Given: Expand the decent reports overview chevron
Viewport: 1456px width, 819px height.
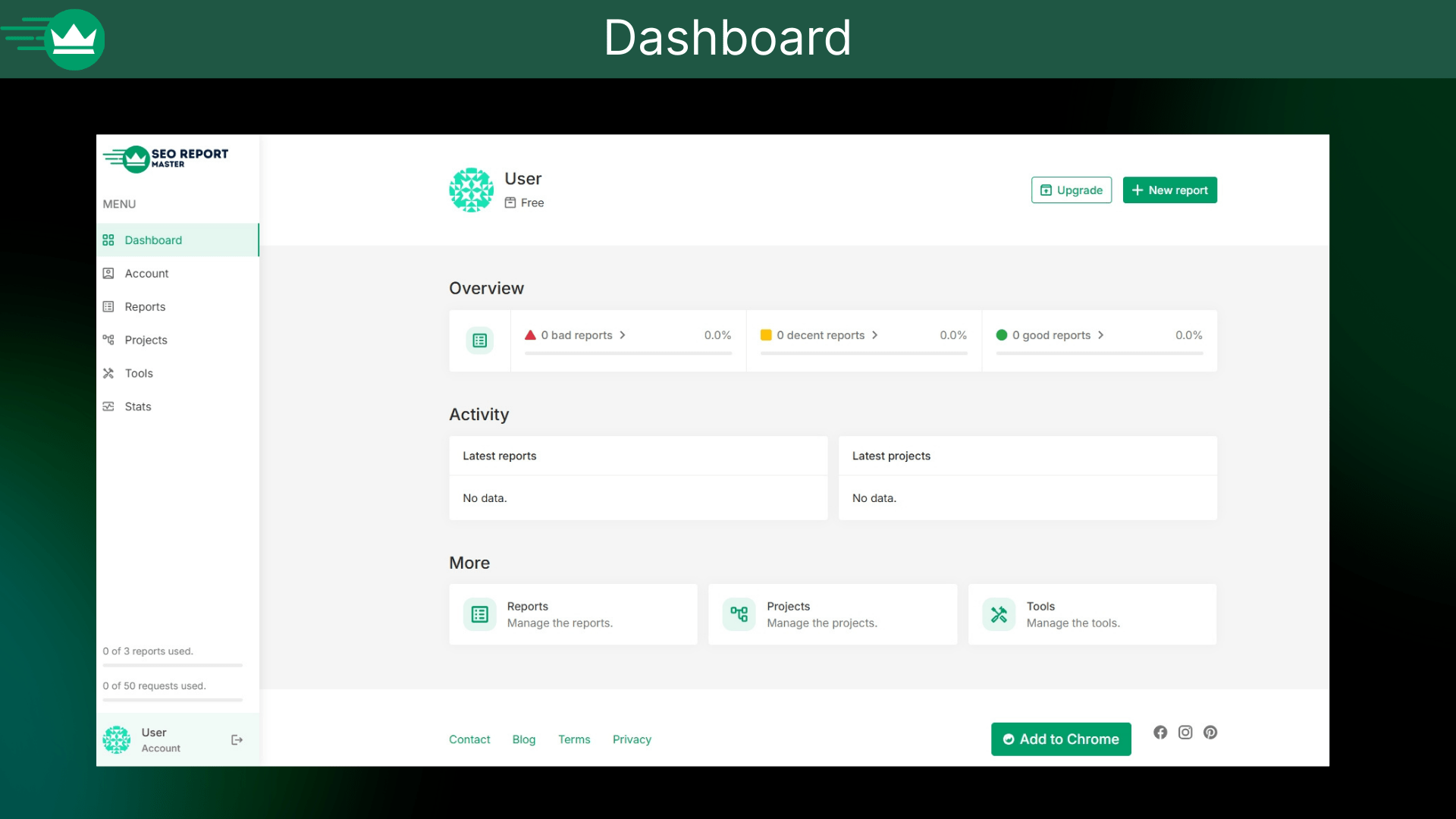Looking at the screenshot, I should (x=875, y=334).
